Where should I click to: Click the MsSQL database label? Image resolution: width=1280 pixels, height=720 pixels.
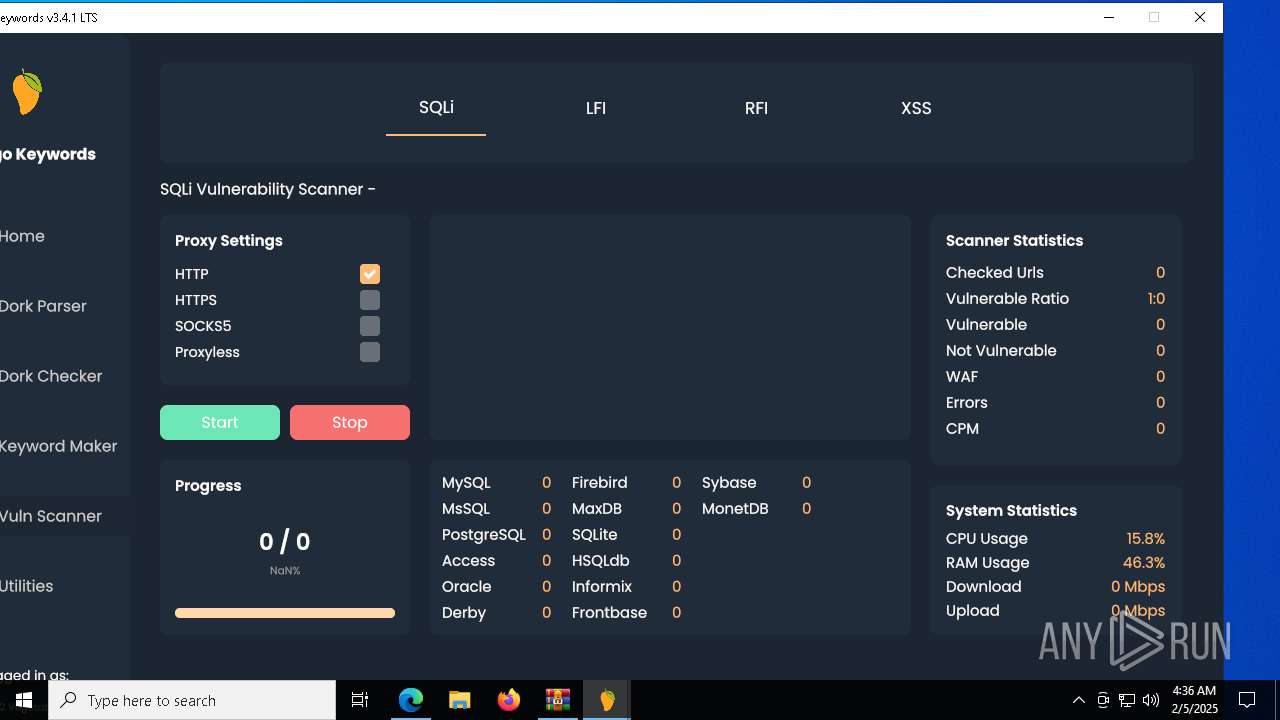tap(466, 509)
